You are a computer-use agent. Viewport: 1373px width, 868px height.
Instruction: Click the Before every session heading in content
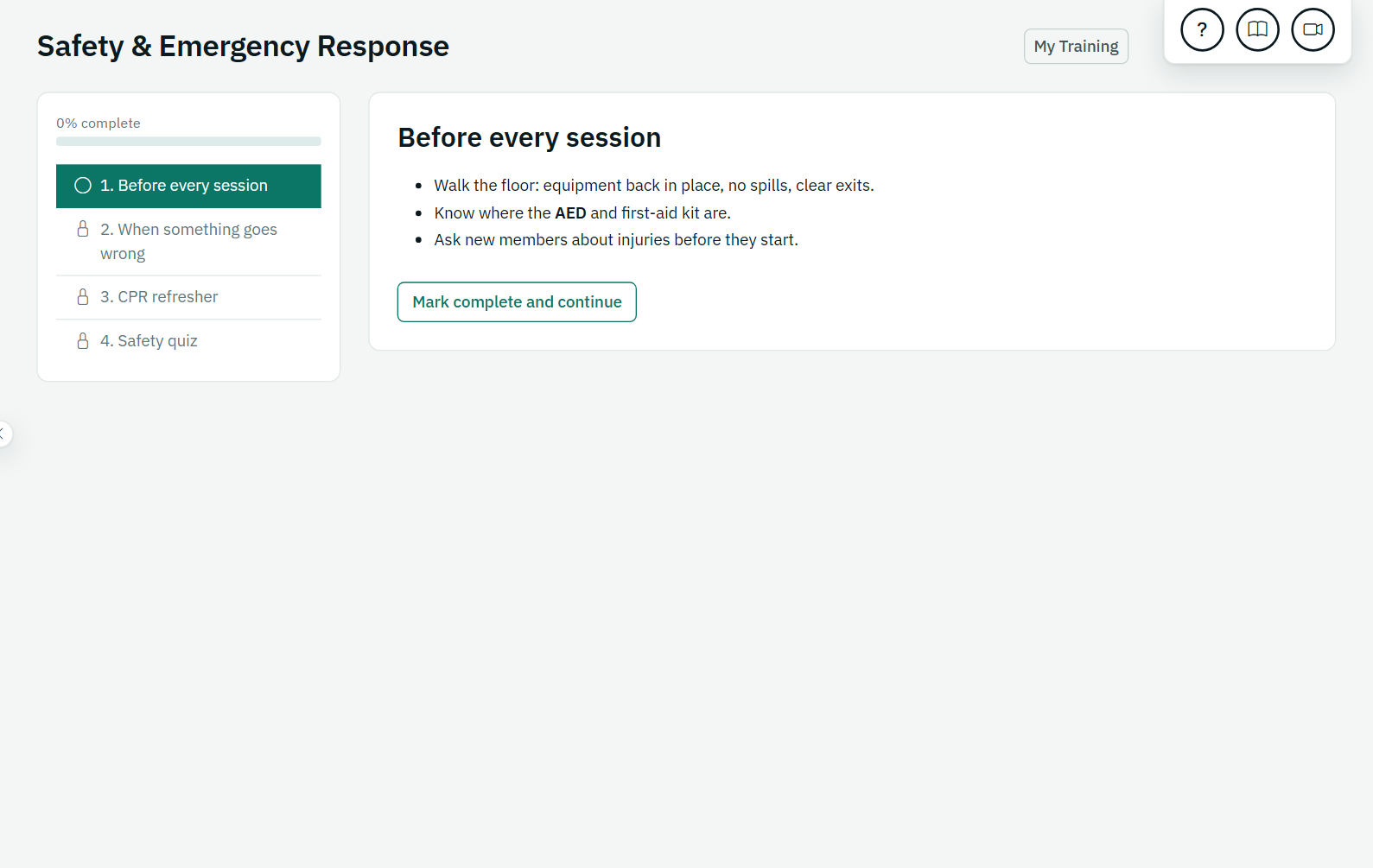tap(529, 138)
